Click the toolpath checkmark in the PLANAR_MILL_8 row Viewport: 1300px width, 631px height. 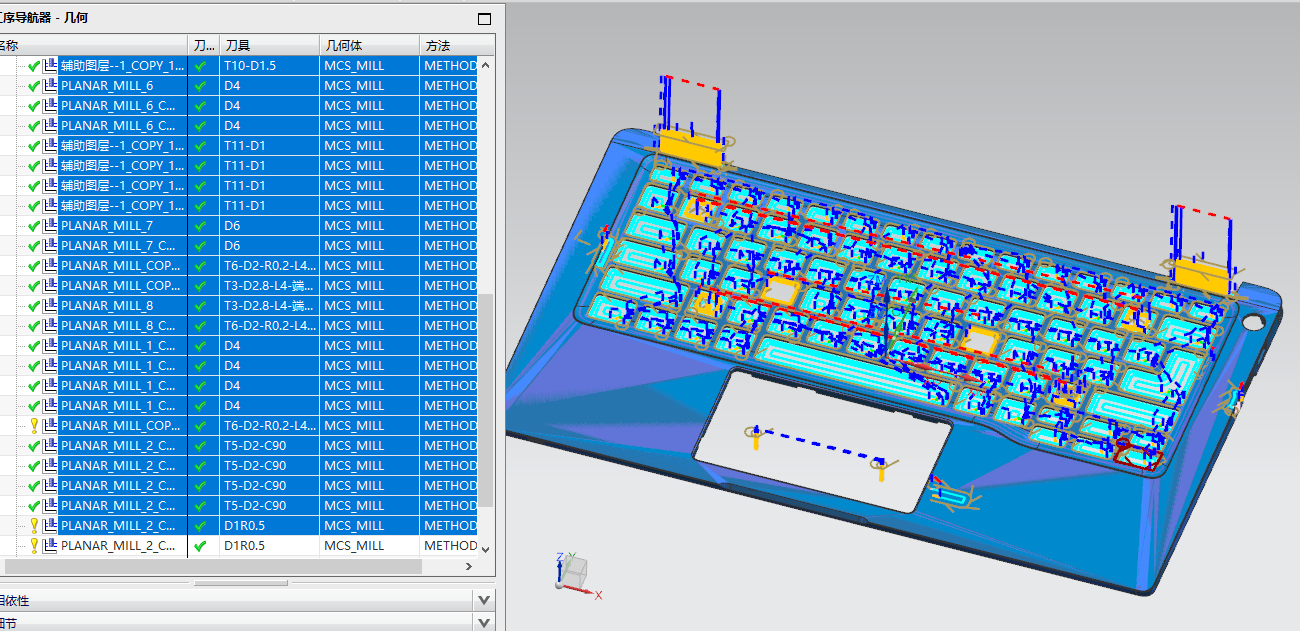(x=201, y=306)
